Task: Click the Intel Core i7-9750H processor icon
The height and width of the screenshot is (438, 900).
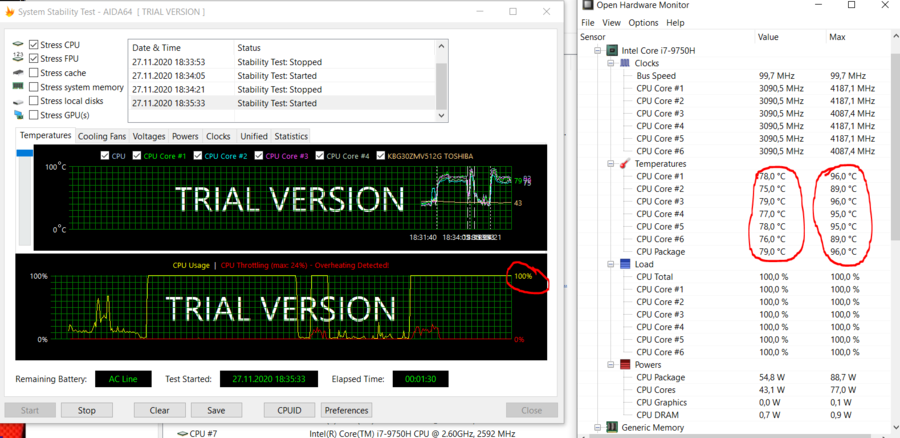Action: click(x=612, y=51)
